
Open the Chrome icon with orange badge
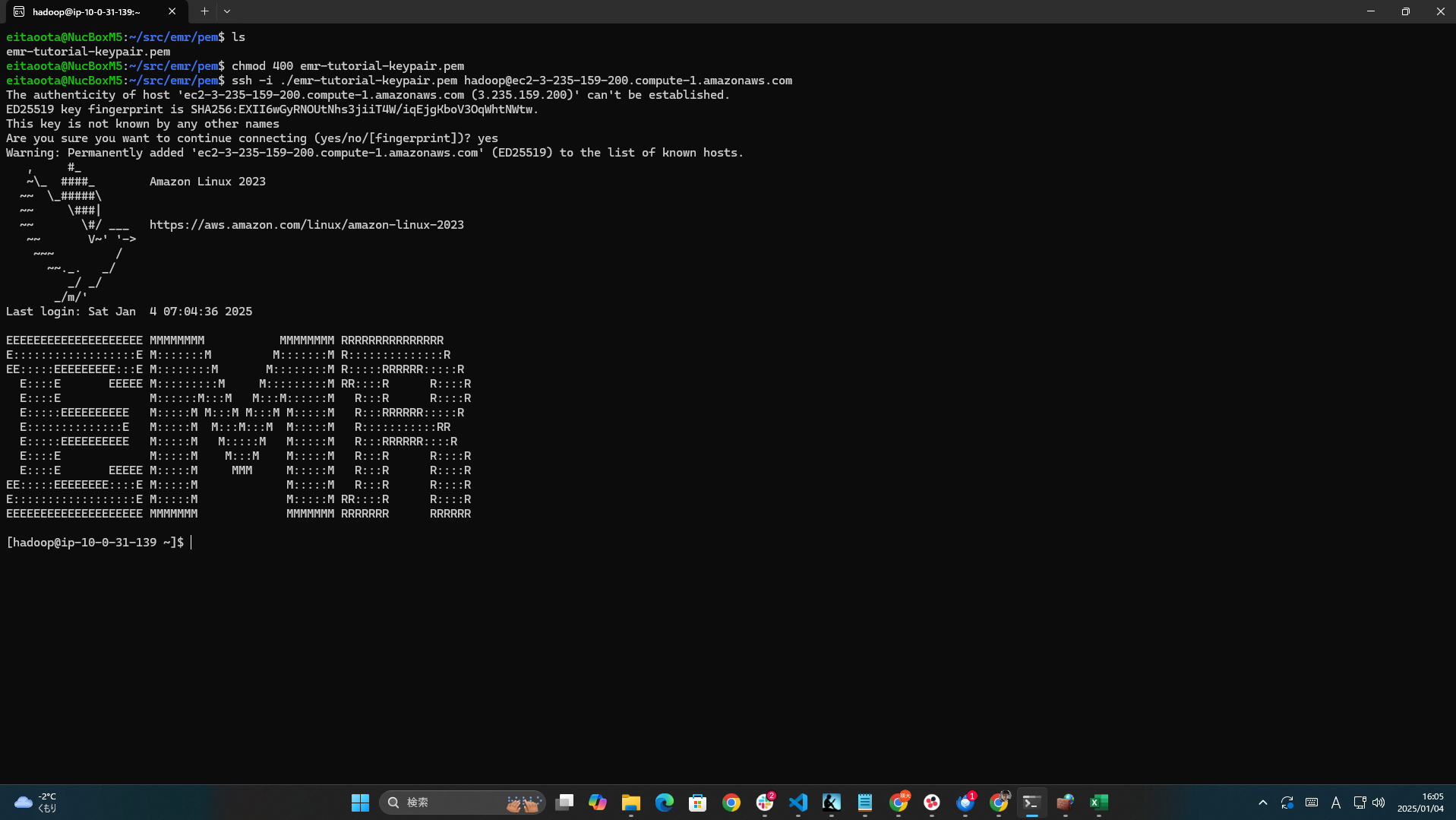tap(899, 803)
